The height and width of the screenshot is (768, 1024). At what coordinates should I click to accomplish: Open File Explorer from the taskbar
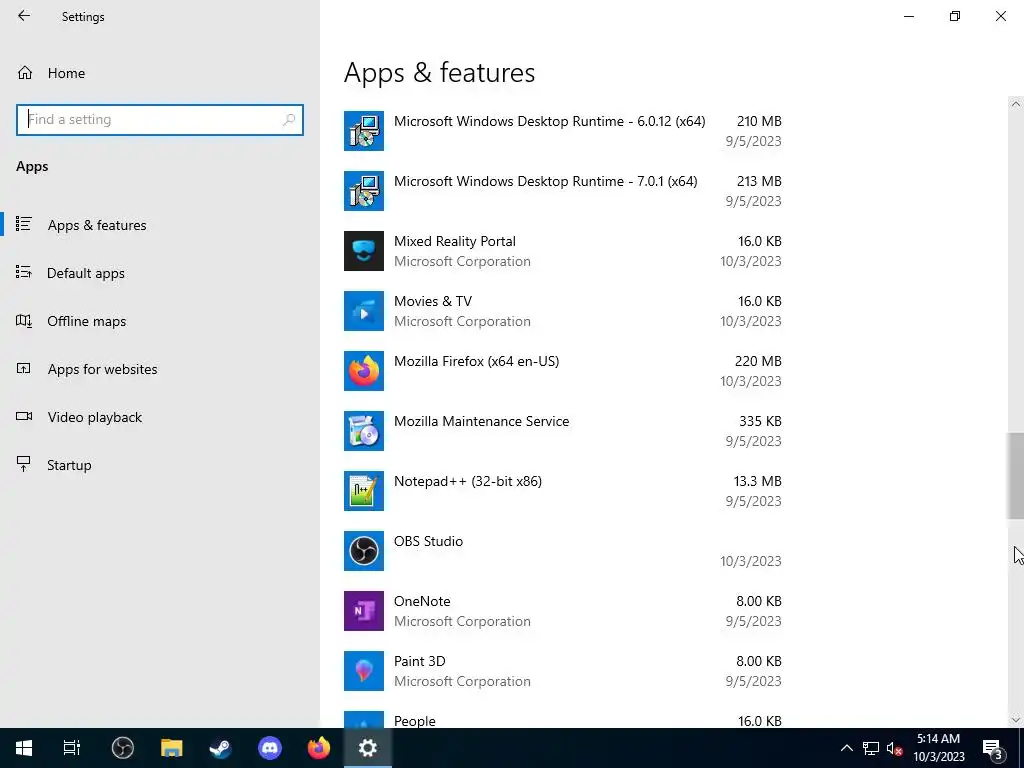click(172, 748)
